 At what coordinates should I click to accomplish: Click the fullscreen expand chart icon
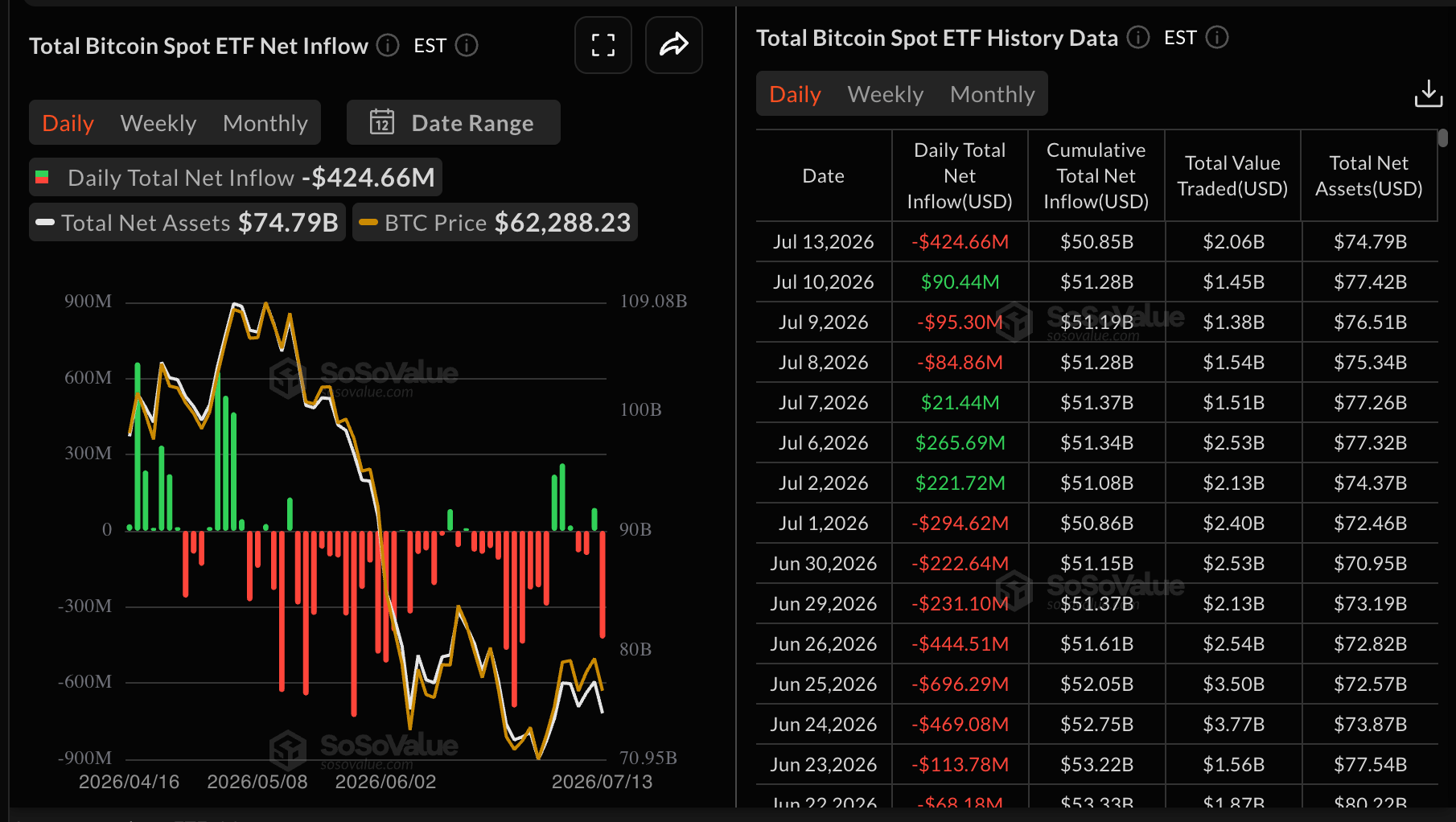point(603,45)
